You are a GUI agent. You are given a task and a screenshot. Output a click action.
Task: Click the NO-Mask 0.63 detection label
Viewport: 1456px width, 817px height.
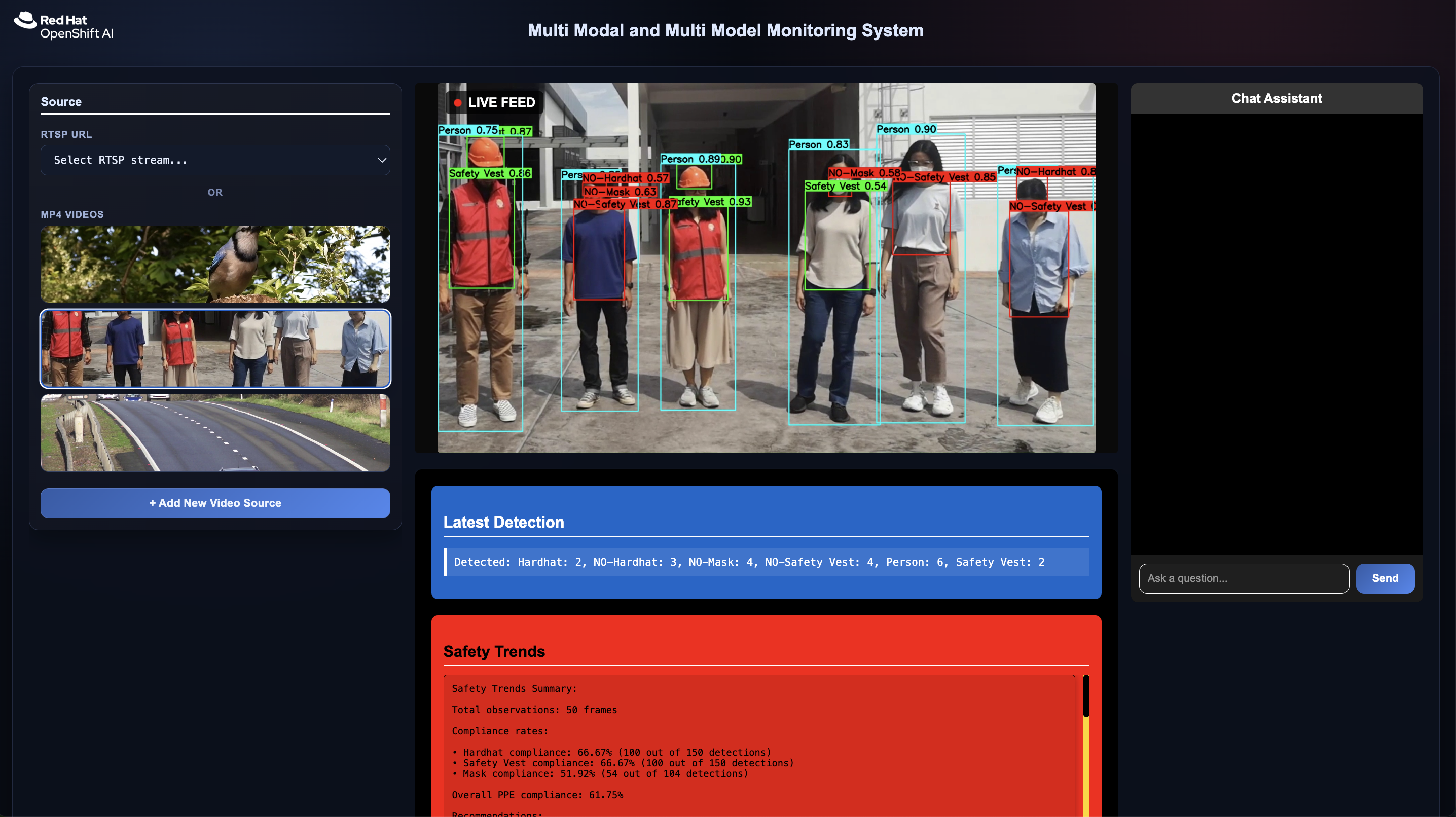[x=620, y=192]
